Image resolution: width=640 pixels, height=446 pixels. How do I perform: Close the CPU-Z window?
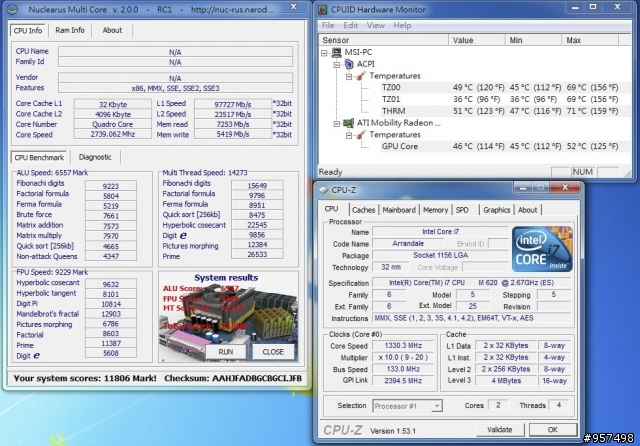click(565, 187)
